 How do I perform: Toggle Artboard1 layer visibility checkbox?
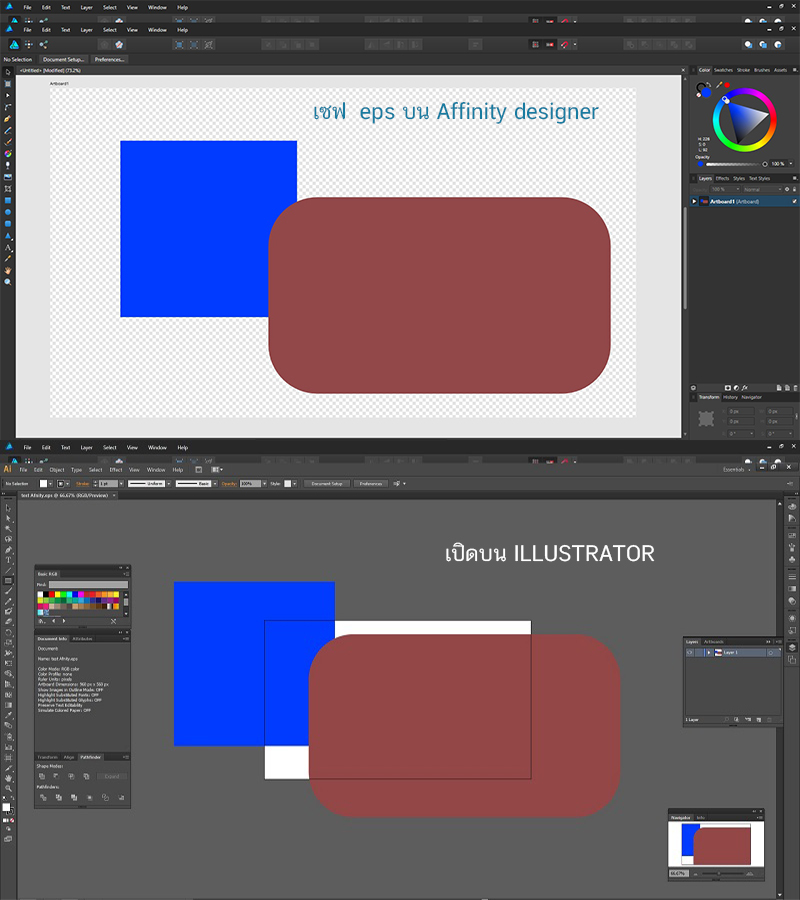(x=794, y=201)
